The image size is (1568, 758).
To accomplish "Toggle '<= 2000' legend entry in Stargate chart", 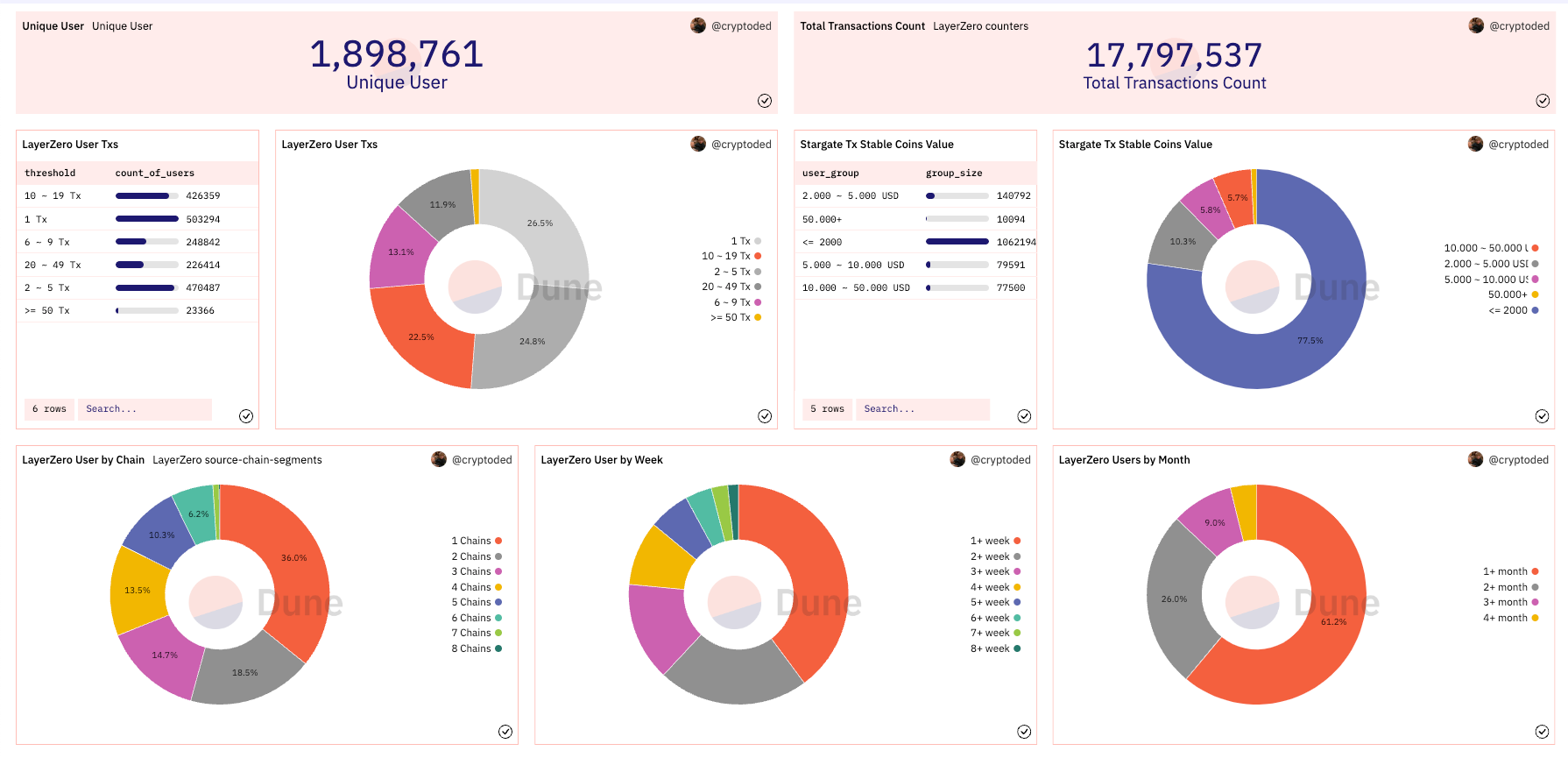I will tap(1514, 310).
